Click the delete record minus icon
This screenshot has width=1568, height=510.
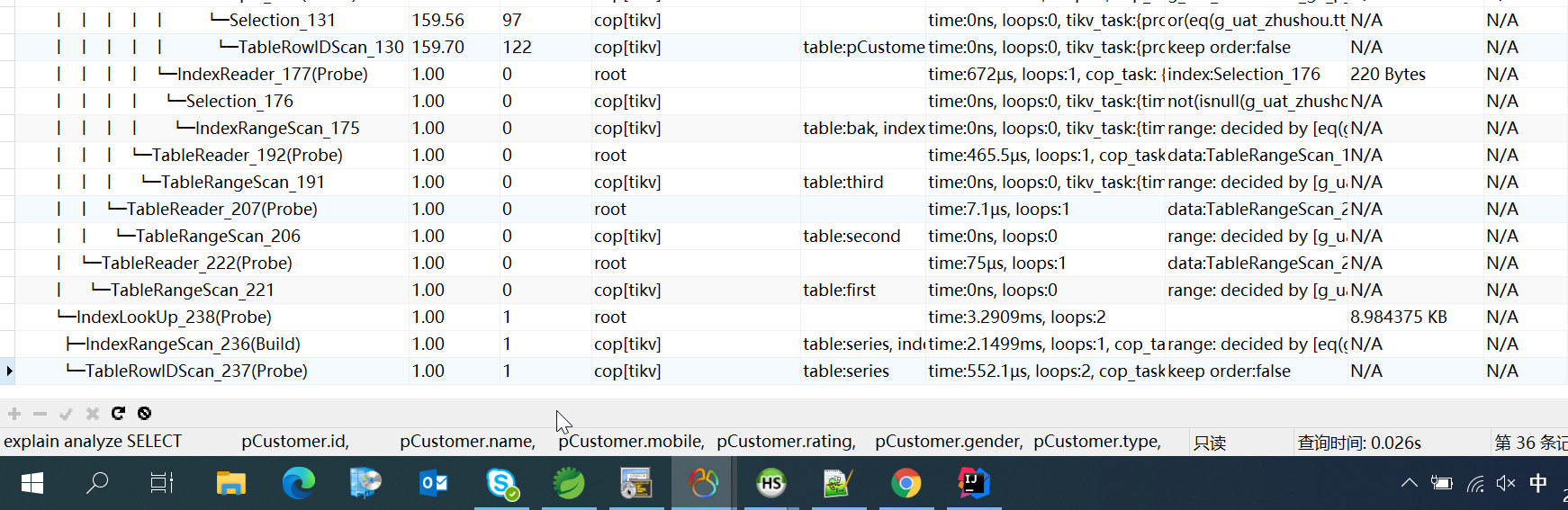tap(40, 414)
